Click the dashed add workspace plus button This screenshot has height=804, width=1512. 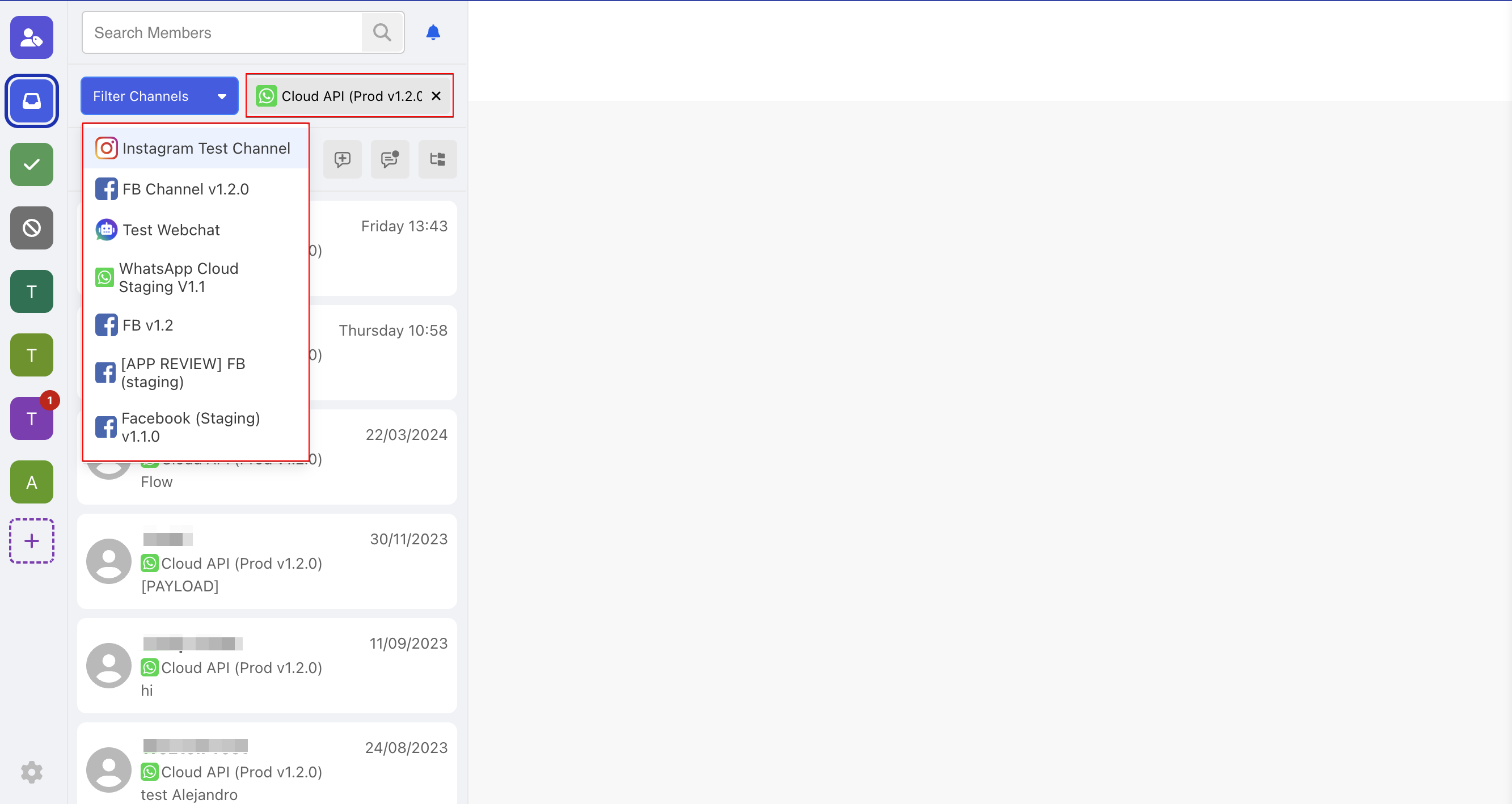[x=32, y=540]
